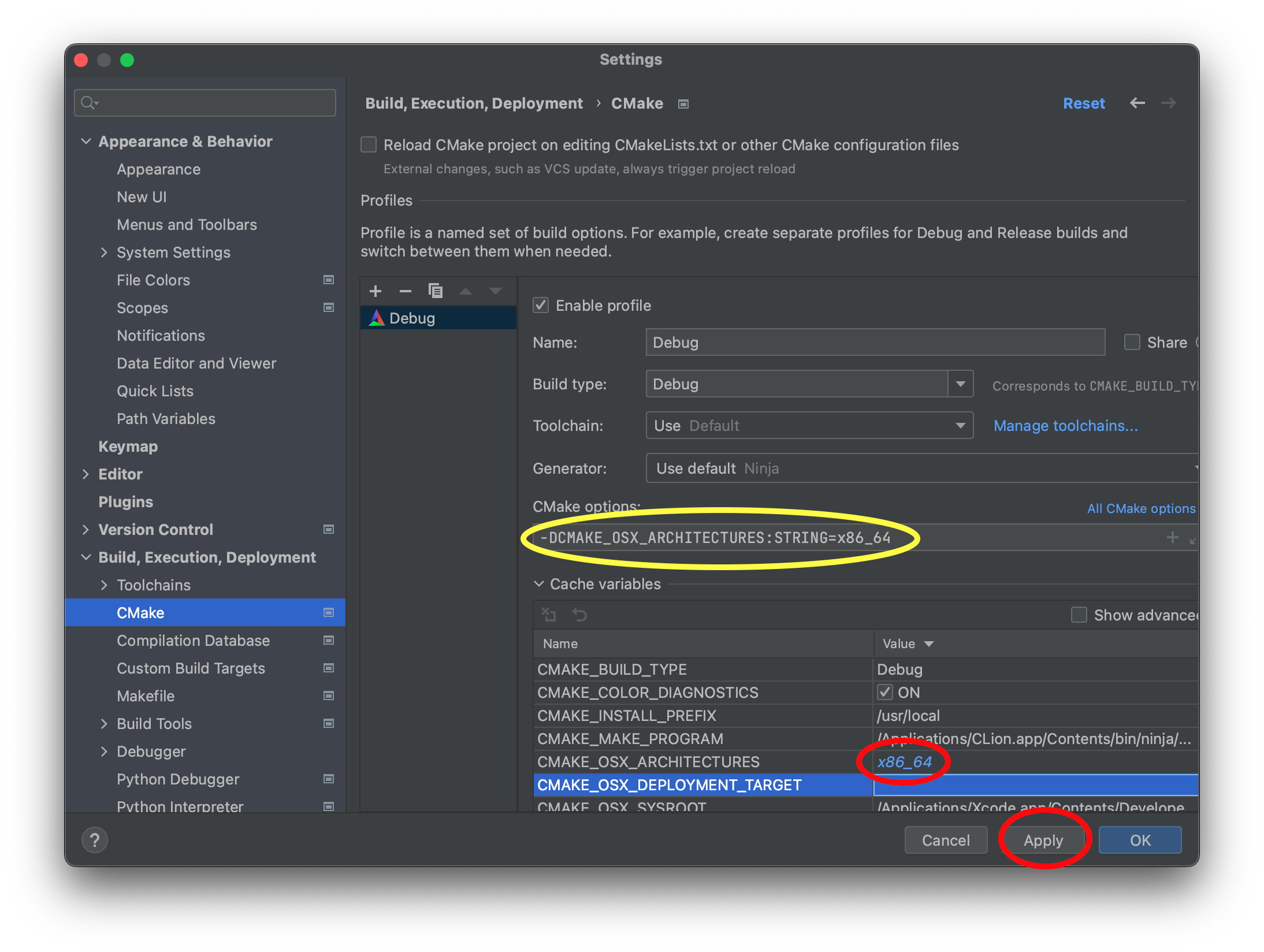The height and width of the screenshot is (952, 1264).
Task: Click project icon beside Python Debugger
Action: pos(329,779)
